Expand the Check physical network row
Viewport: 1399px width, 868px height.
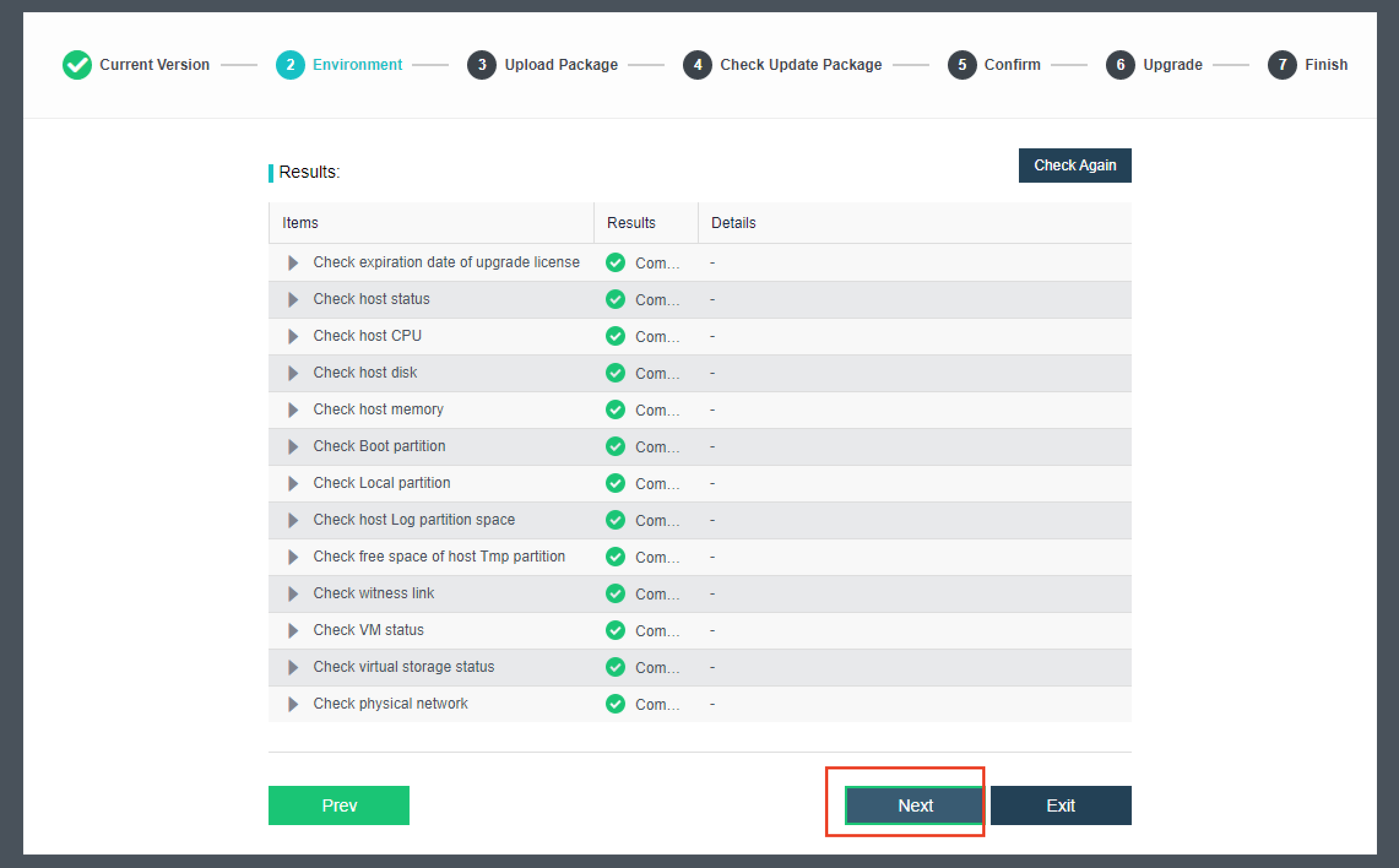(x=293, y=704)
